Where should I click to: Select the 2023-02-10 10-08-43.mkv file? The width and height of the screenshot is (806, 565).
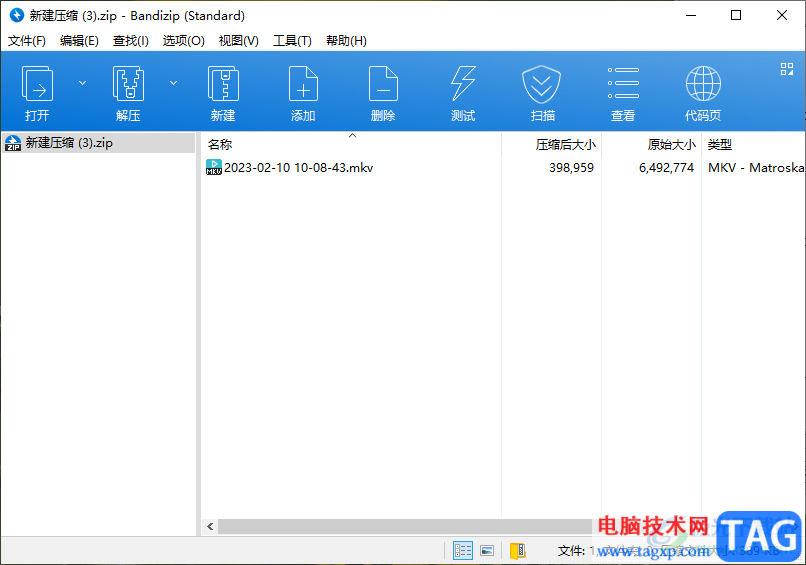(298, 168)
